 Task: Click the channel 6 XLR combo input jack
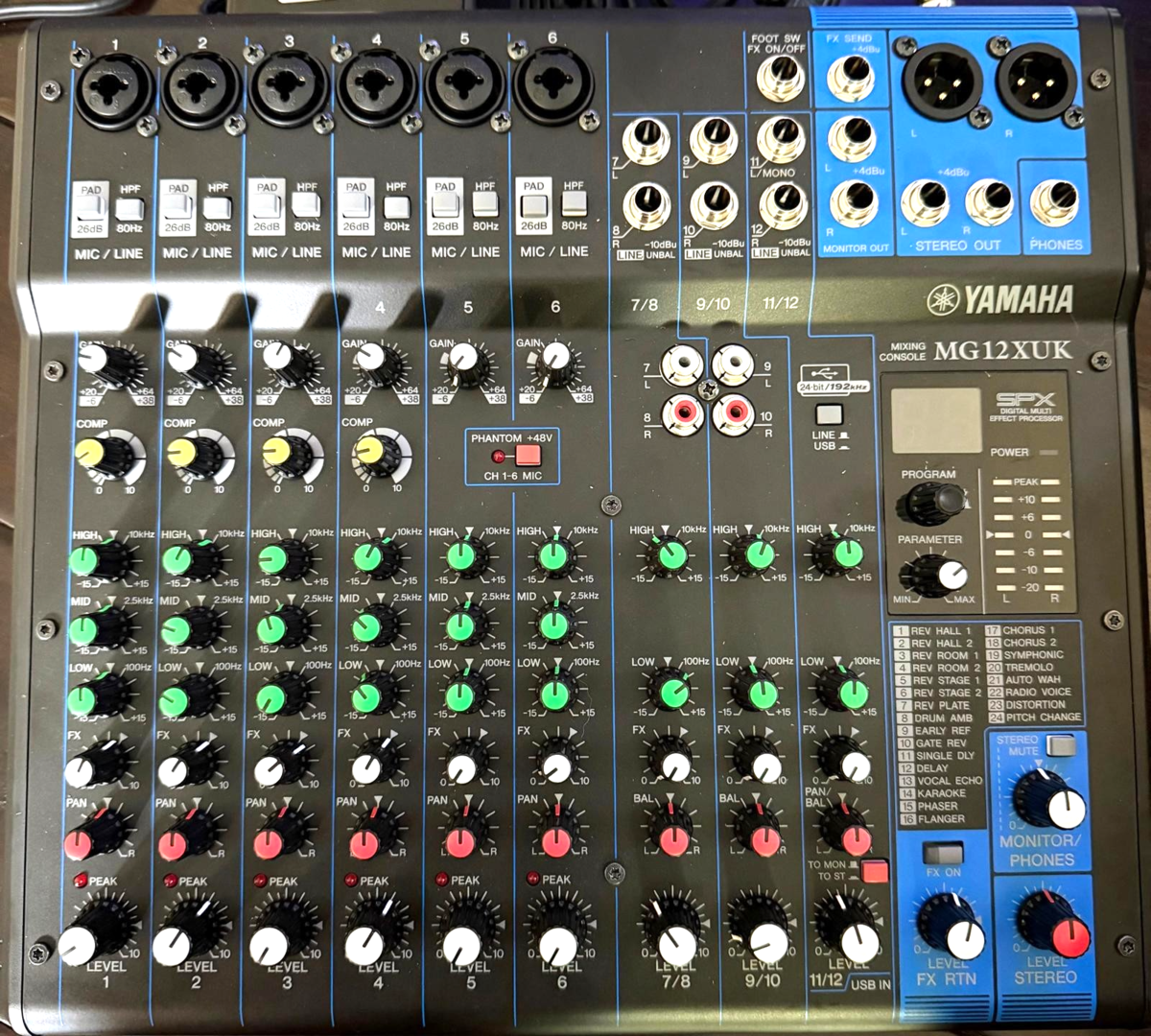(x=552, y=87)
